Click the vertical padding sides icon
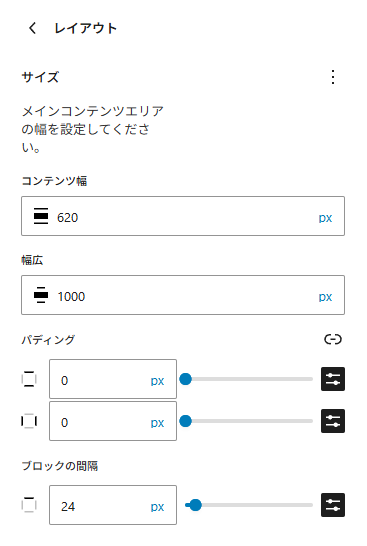The image size is (367, 546). click(x=29, y=379)
